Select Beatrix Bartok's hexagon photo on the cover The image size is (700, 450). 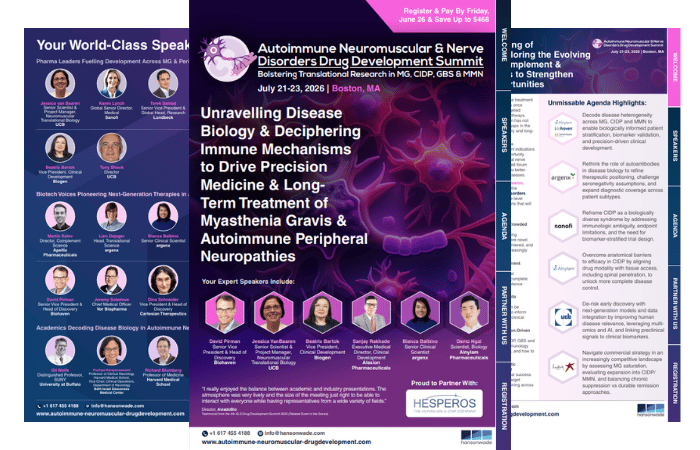[x=322, y=312]
